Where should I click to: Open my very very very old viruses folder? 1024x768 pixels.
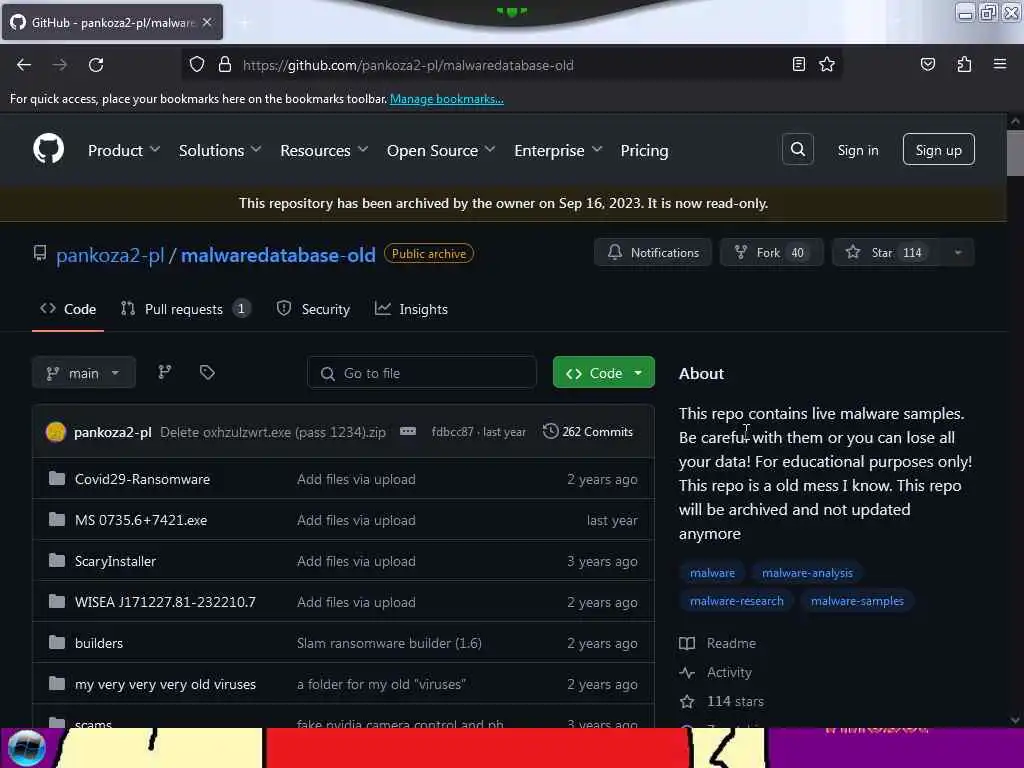coord(165,684)
